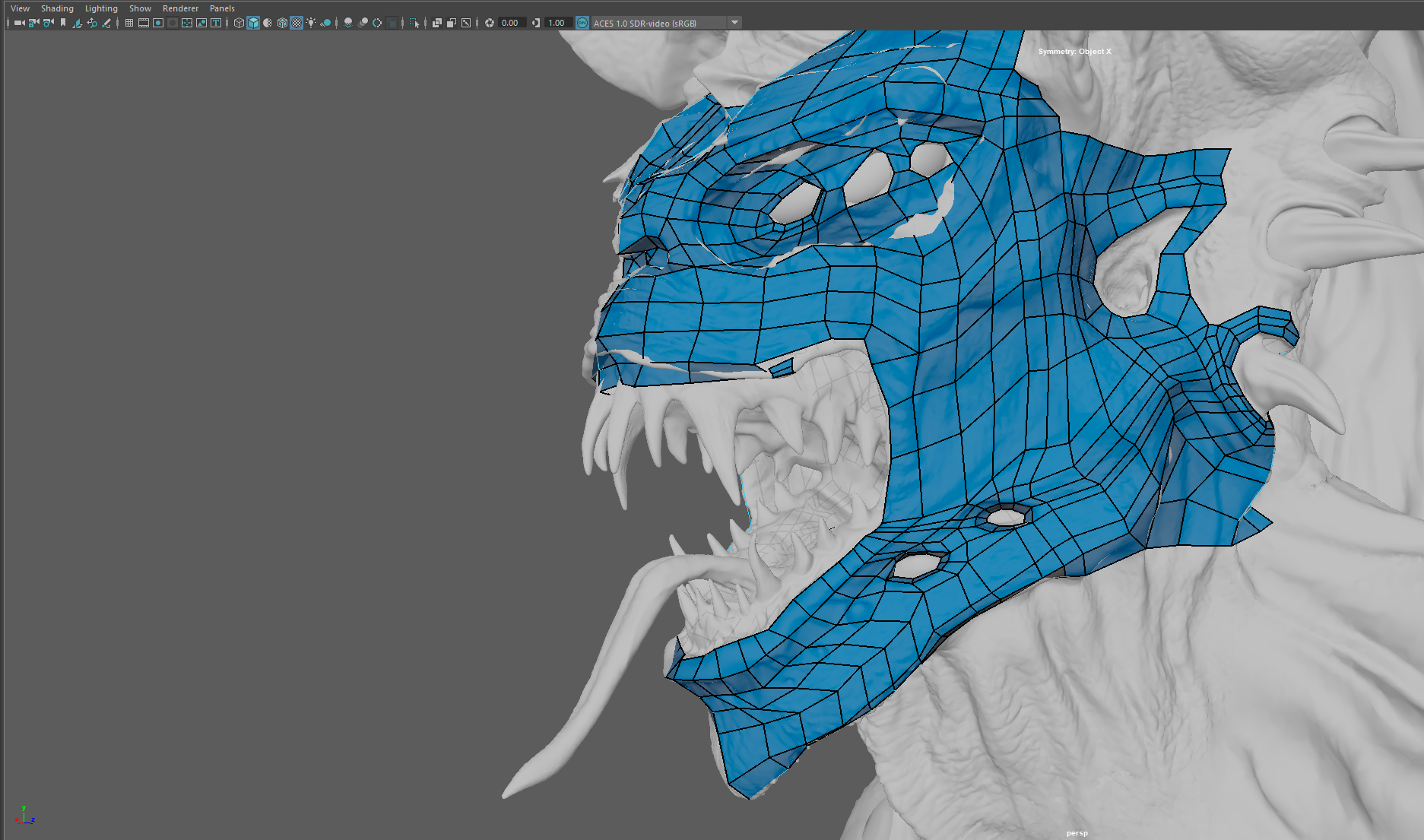Screen dimensions: 1424x840
Task: Open ACES 1.0 SDR-video view transform dropdown
Action: click(x=734, y=23)
